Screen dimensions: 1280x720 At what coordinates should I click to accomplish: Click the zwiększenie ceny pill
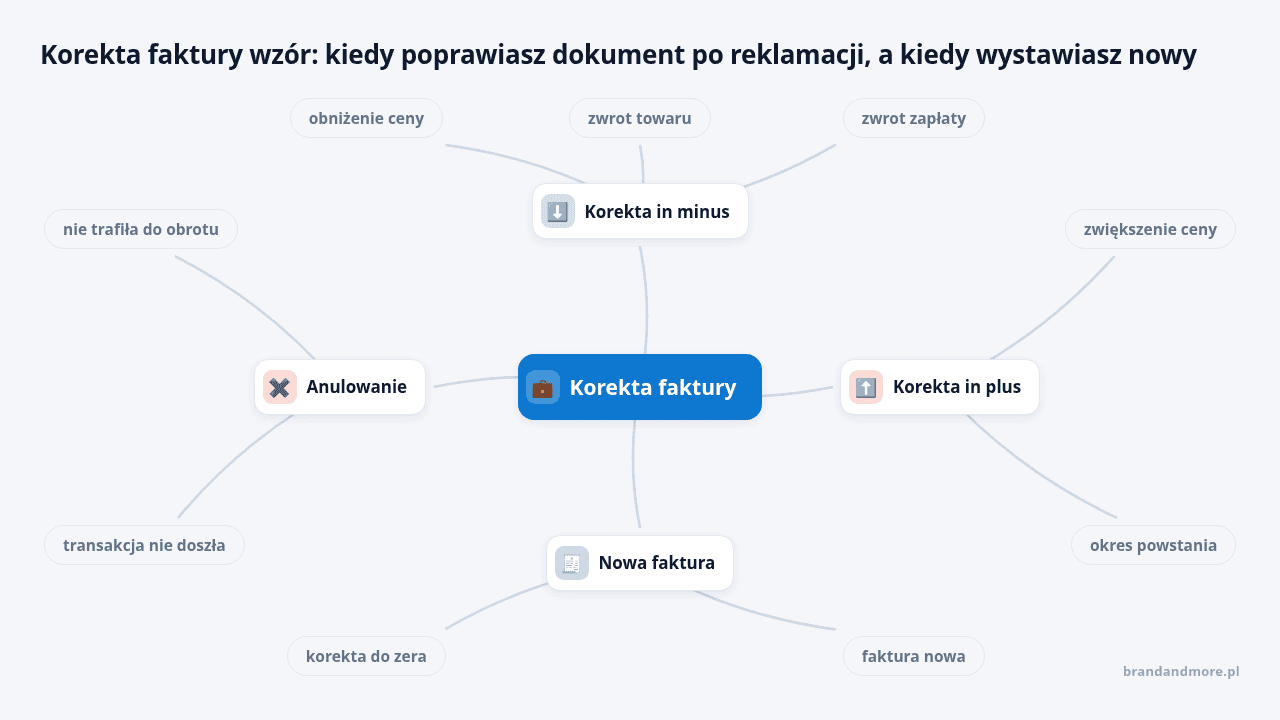pyautogui.click(x=1150, y=229)
